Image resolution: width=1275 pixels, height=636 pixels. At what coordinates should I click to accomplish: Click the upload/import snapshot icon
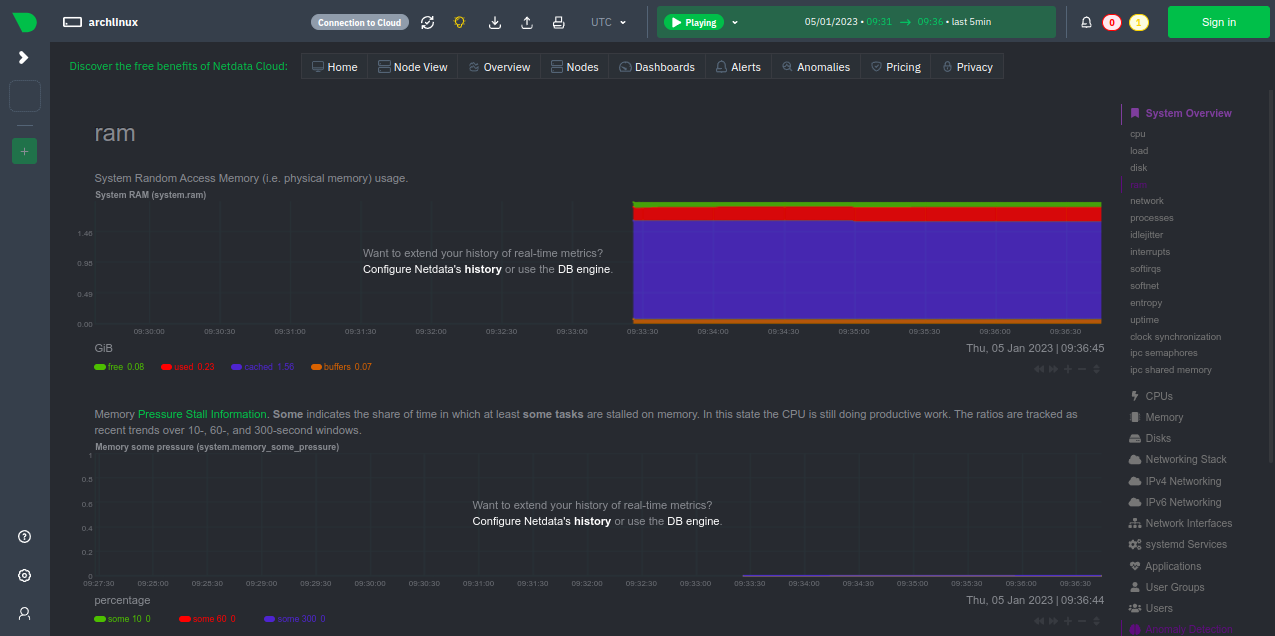coord(527,22)
